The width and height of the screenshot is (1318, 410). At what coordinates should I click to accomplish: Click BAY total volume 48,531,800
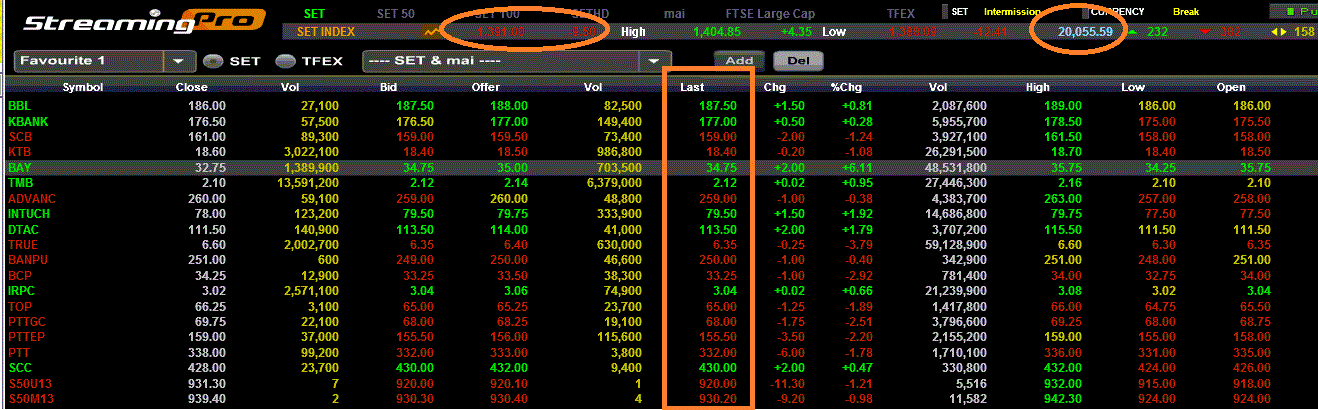click(x=954, y=168)
